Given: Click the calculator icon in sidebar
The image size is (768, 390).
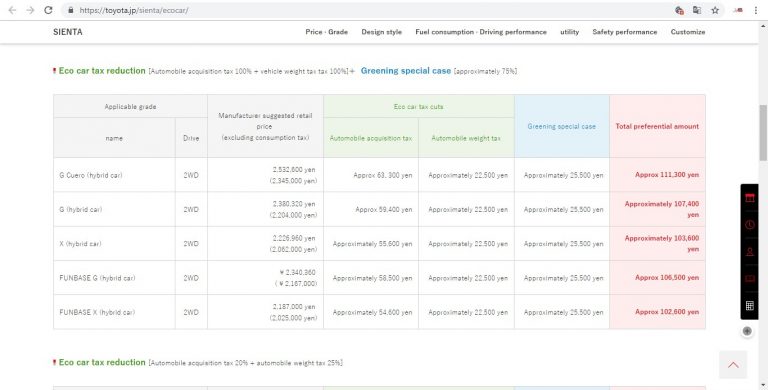Looking at the screenshot, I should pyautogui.click(x=749, y=306).
